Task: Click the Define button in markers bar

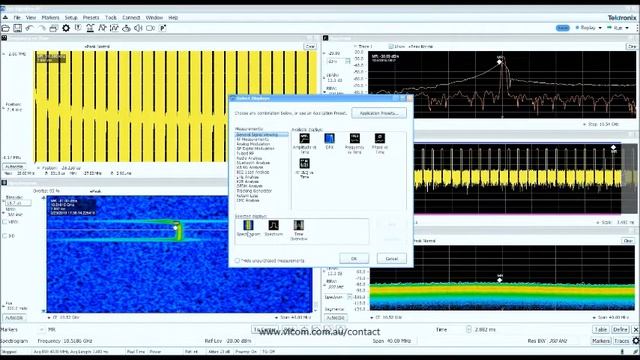Action: tap(620, 329)
